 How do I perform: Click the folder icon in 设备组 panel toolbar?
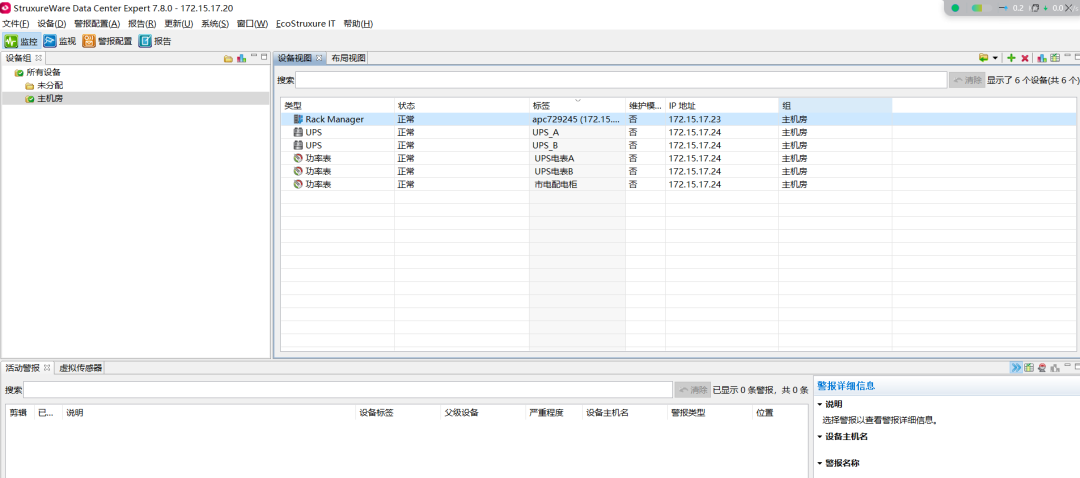(228, 59)
